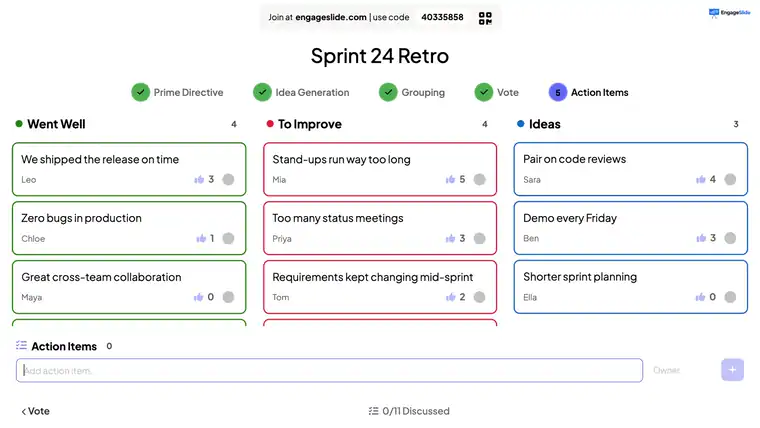The width and height of the screenshot is (760, 428).
Task: Mark 'Zero bugs in production' as discussed
Action: [x=228, y=238]
